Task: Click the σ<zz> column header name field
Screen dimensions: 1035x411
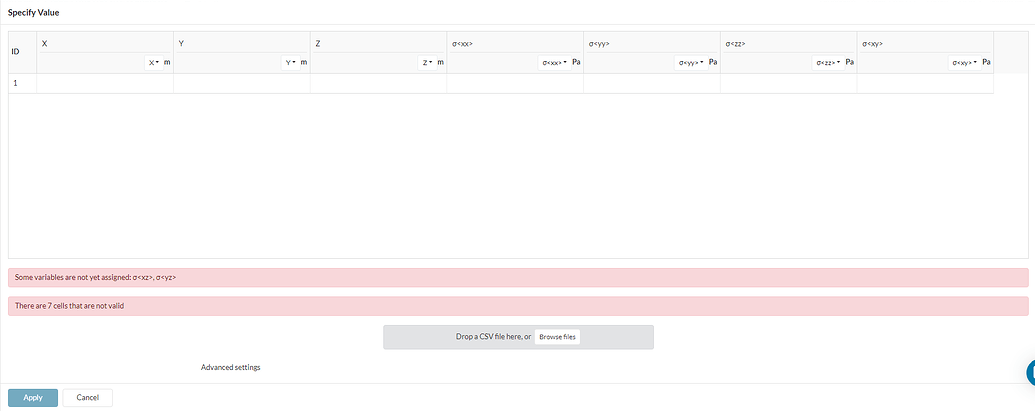Action: [788, 44]
